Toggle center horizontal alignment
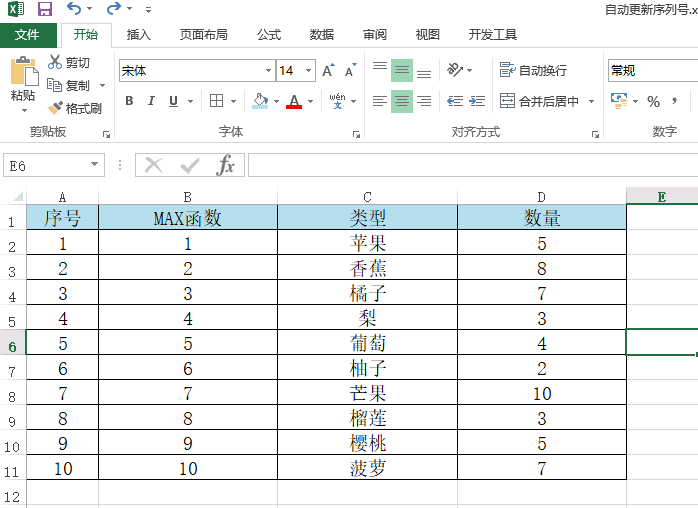The width and height of the screenshot is (698, 508). (x=402, y=101)
